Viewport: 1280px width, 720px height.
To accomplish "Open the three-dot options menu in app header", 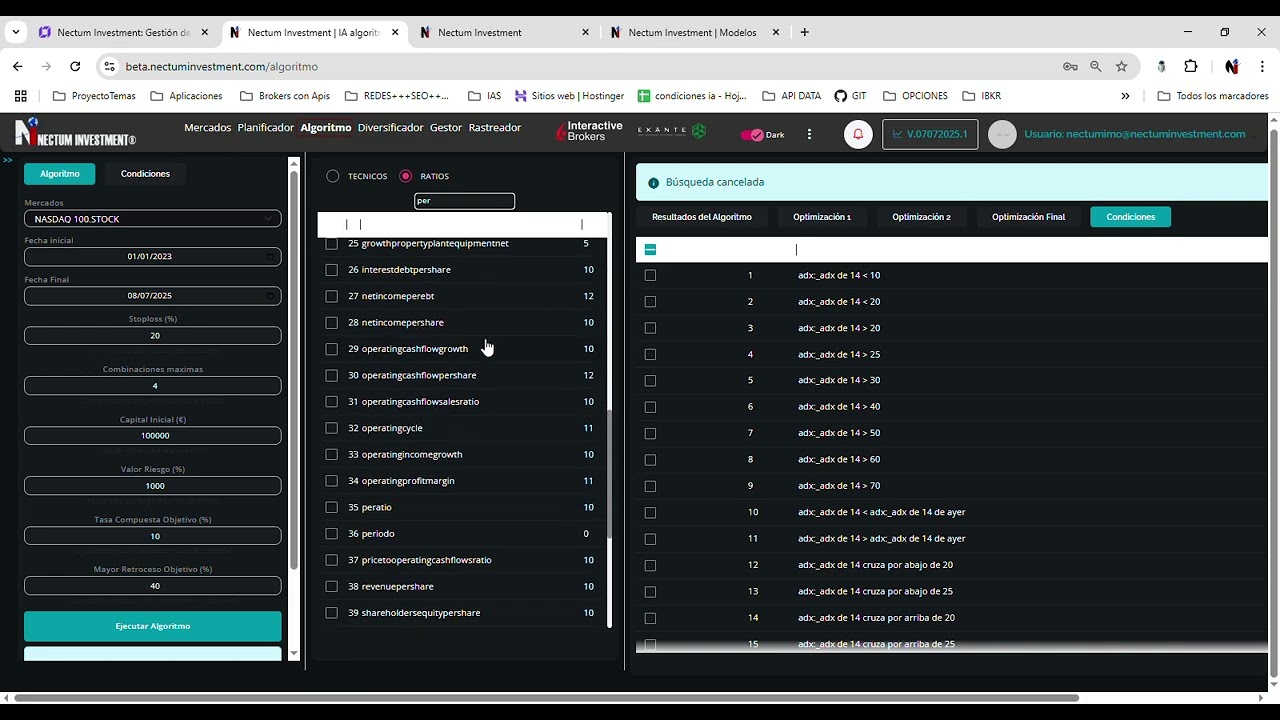I will tap(809, 134).
